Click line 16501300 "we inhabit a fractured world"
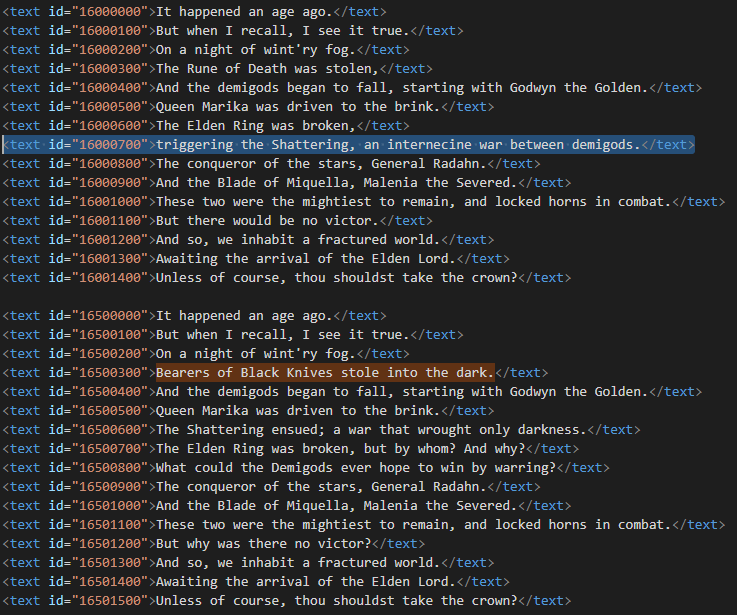 [x=248, y=563]
